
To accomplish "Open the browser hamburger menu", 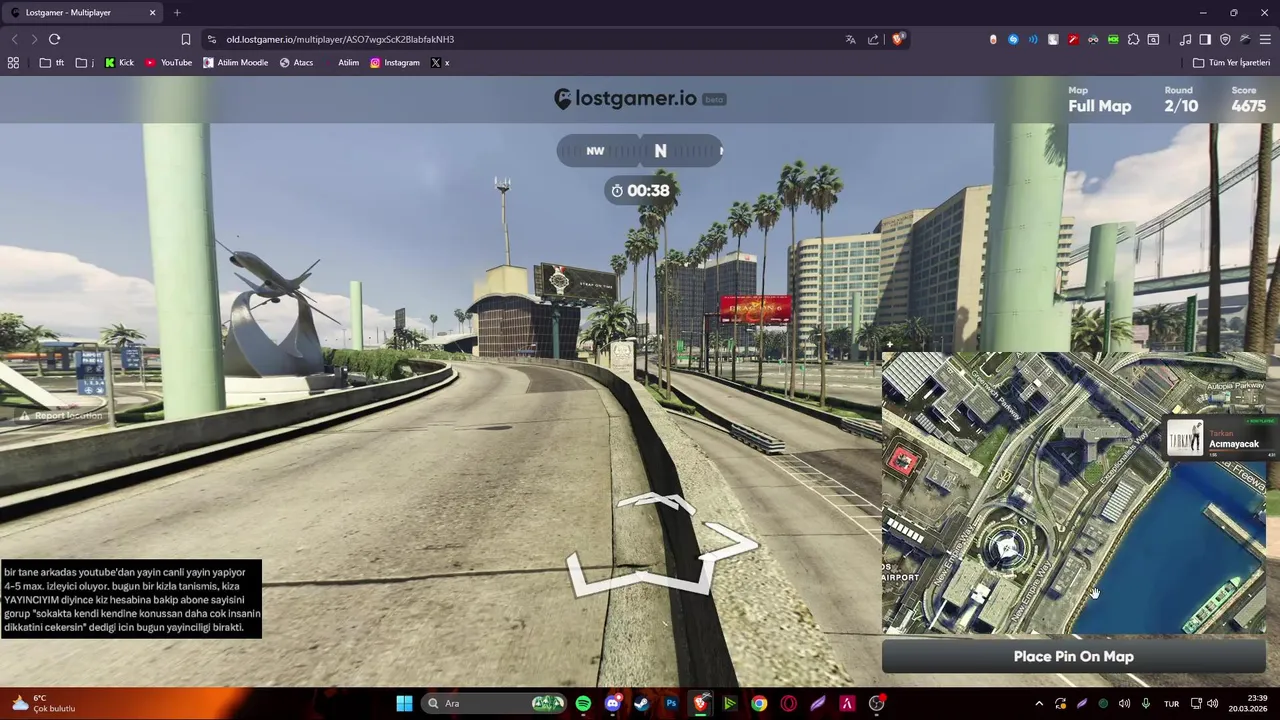I will 1265,39.
